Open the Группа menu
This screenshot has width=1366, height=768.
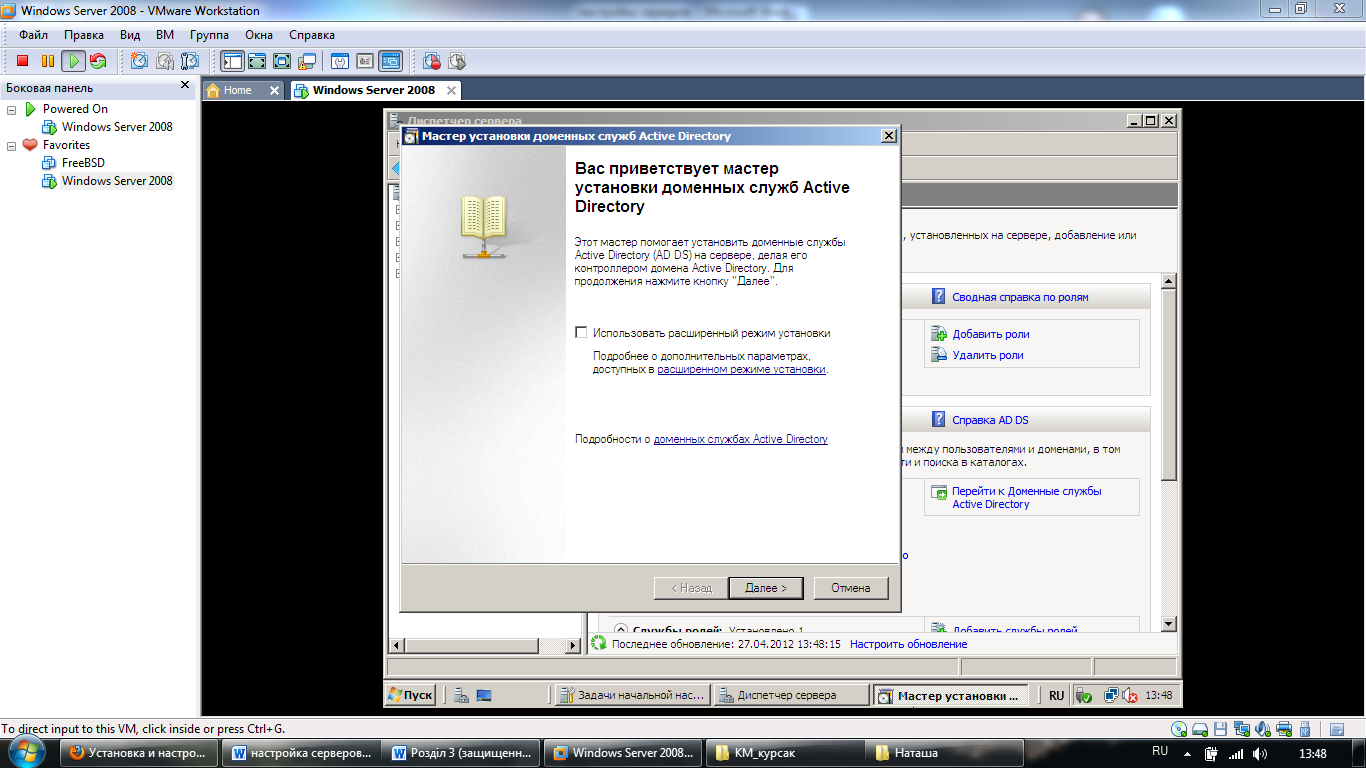point(209,35)
